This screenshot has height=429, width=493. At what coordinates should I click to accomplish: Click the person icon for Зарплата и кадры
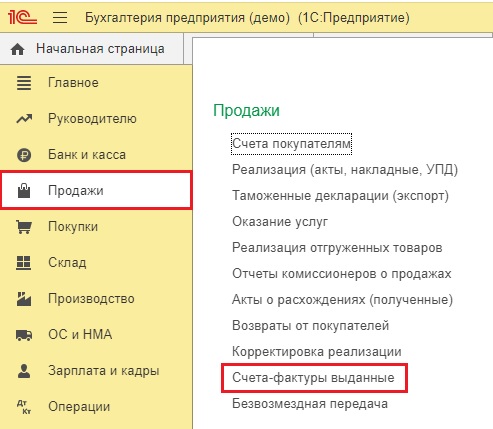[x=24, y=371]
